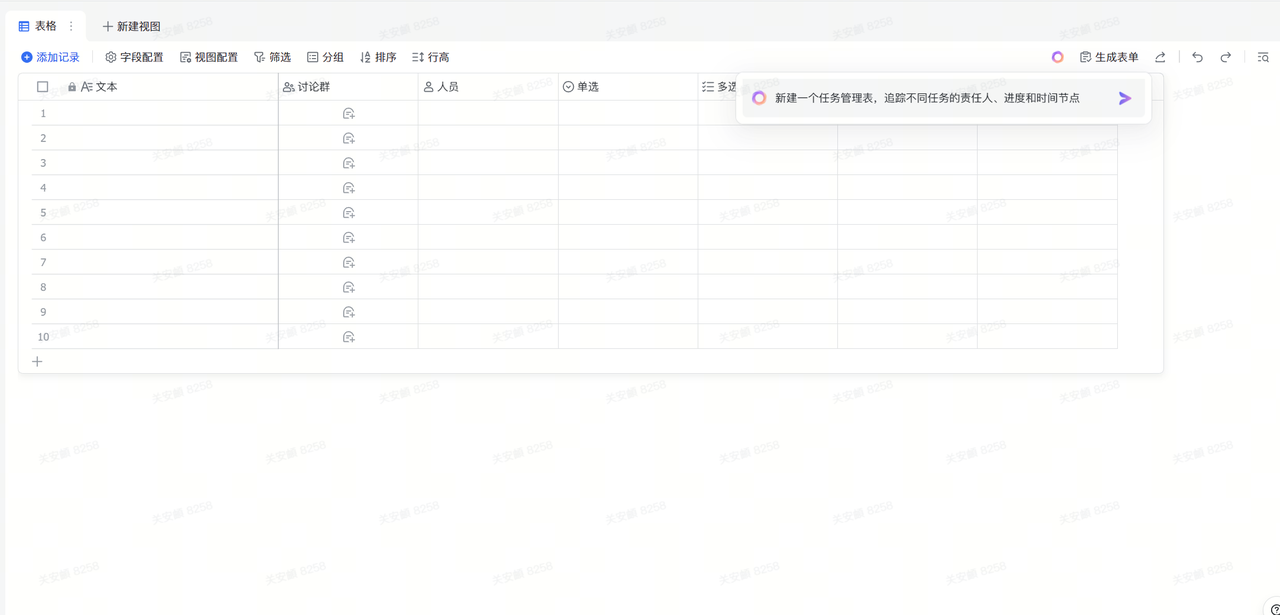Open 字段配置 field configuration
Image resolution: width=1280 pixels, height=615 pixels.
pos(134,57)
